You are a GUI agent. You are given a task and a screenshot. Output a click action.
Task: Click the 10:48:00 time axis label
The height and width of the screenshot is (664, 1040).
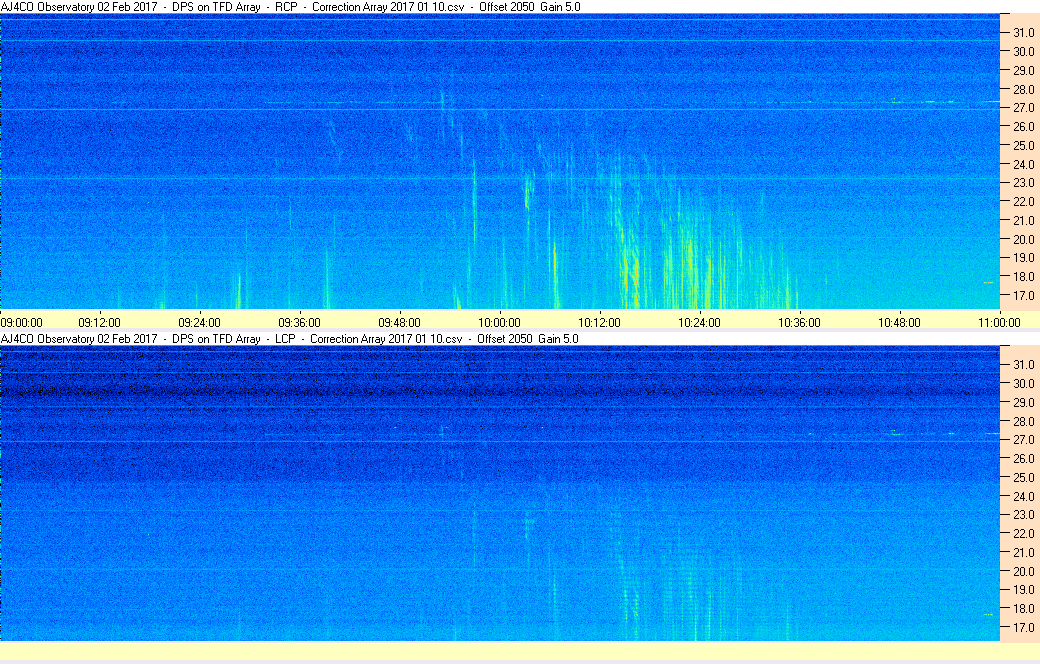click(899, 322)
